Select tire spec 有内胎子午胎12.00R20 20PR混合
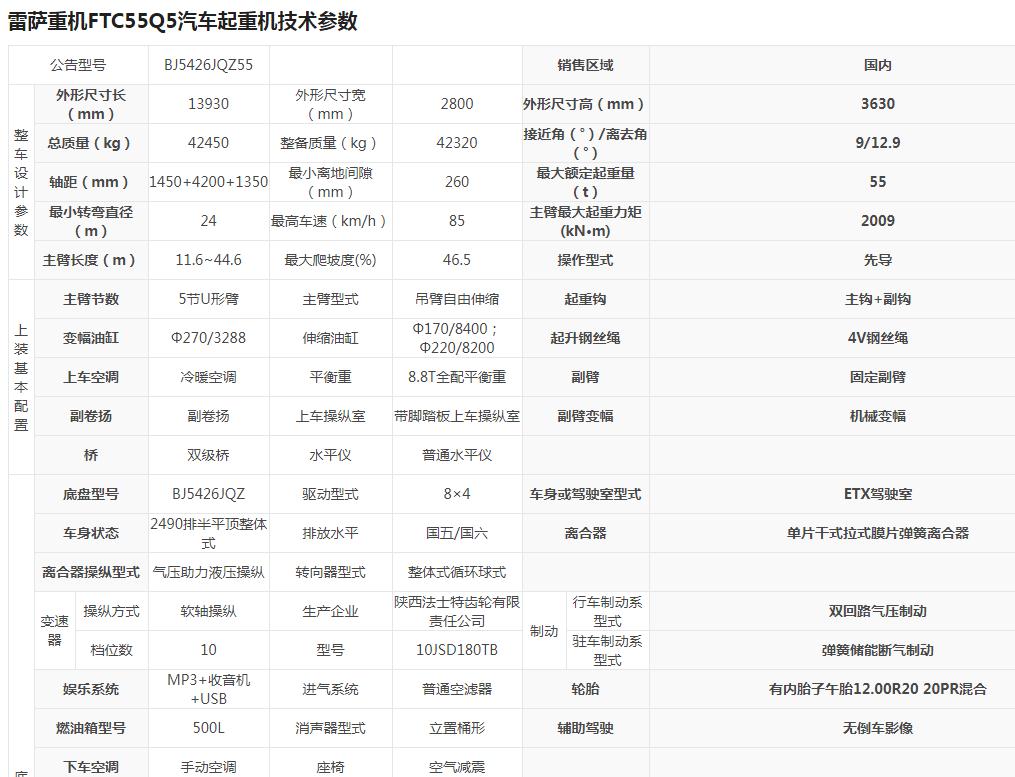 pos(878,689)
